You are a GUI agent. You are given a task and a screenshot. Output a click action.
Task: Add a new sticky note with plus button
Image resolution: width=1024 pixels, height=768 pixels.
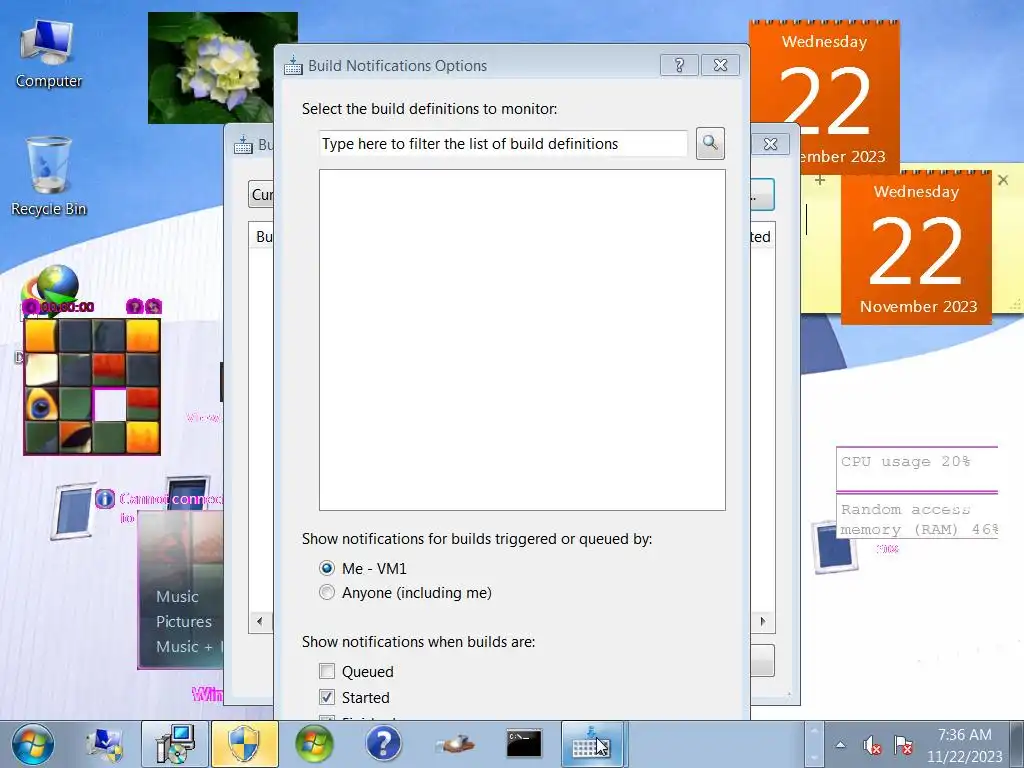pyautogui.click(x=820, y=180)
